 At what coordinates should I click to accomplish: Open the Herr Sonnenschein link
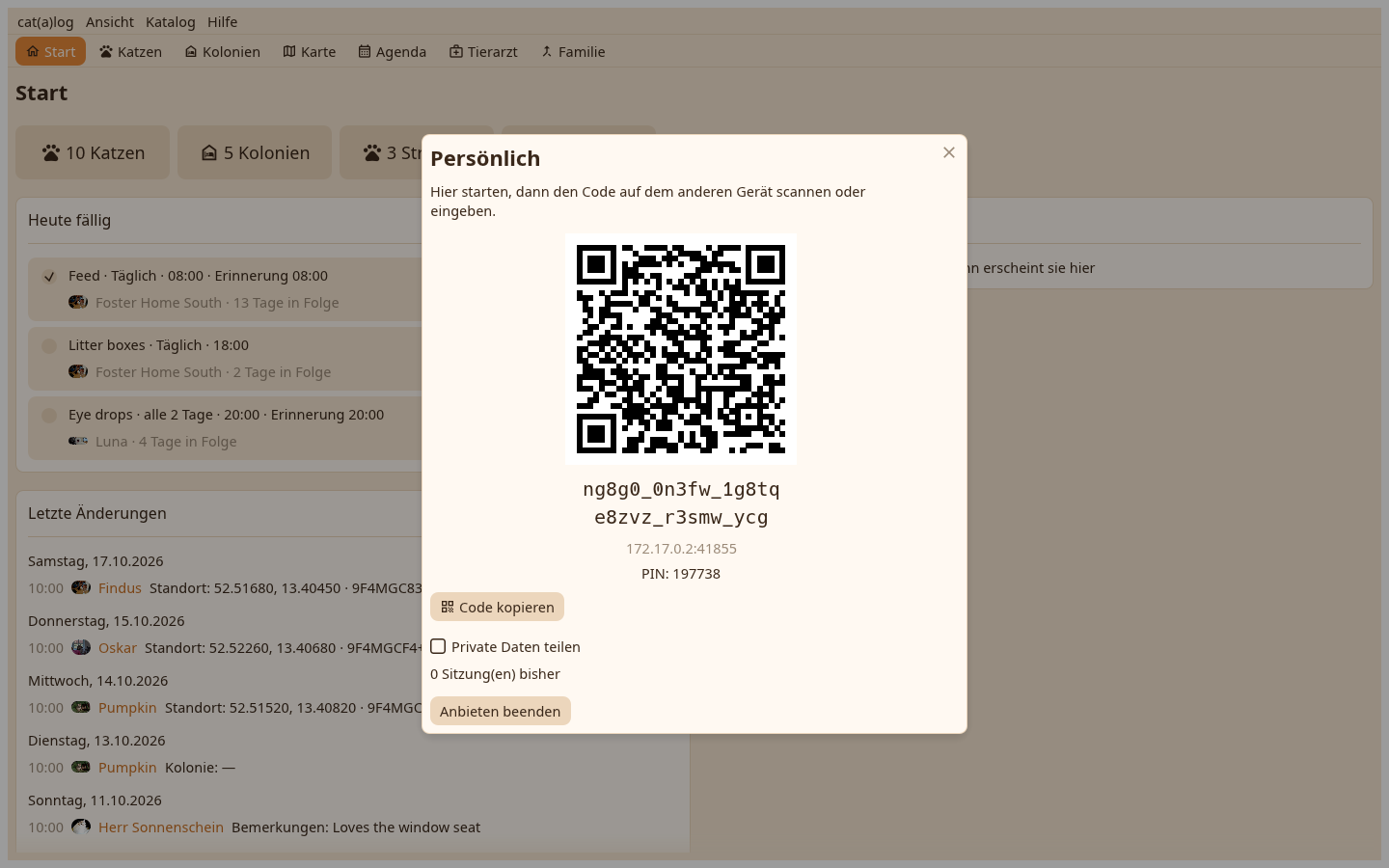161,827
